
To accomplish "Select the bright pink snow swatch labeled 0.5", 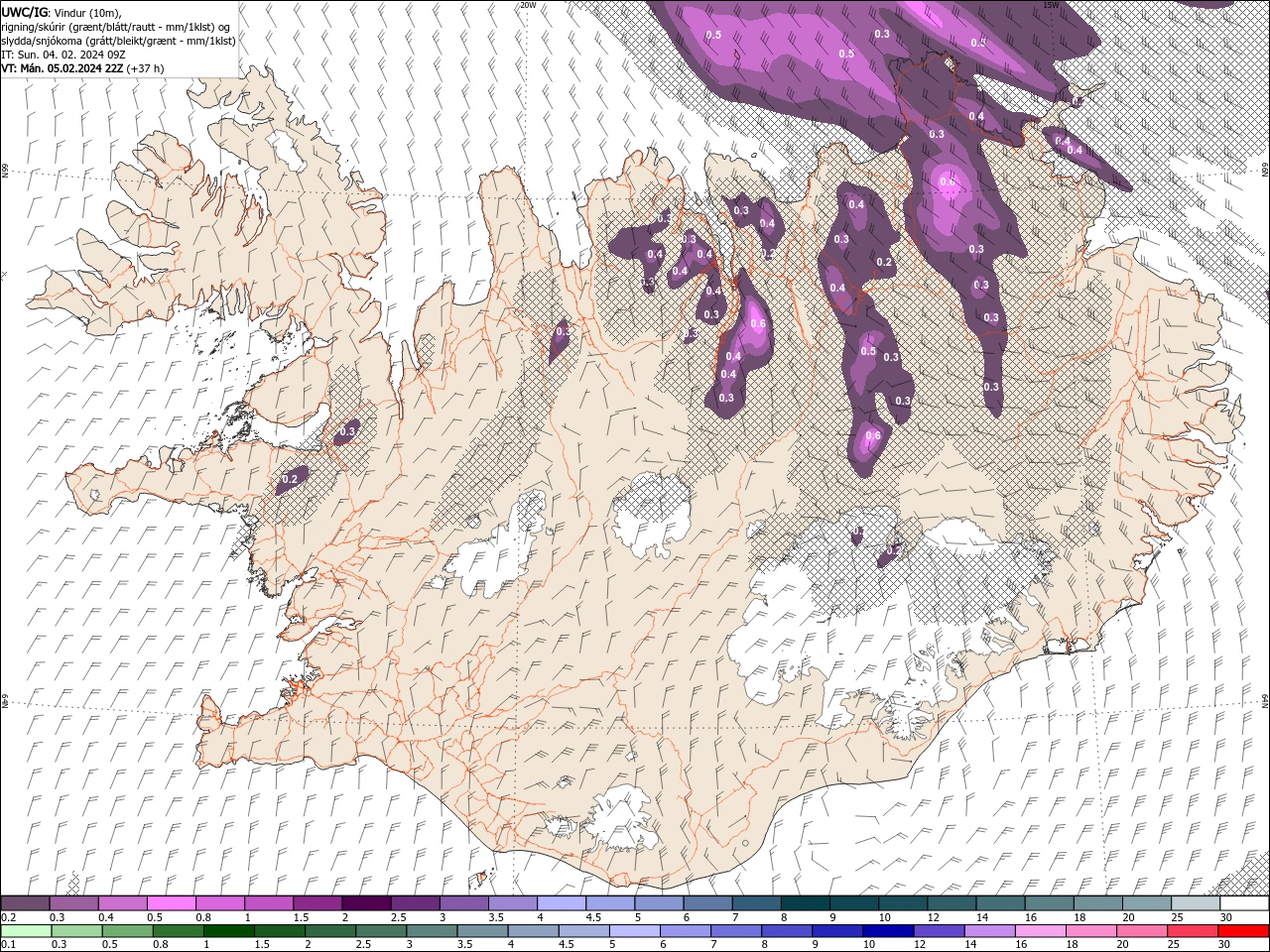I will pyautogui.click(x=171, y=903).
